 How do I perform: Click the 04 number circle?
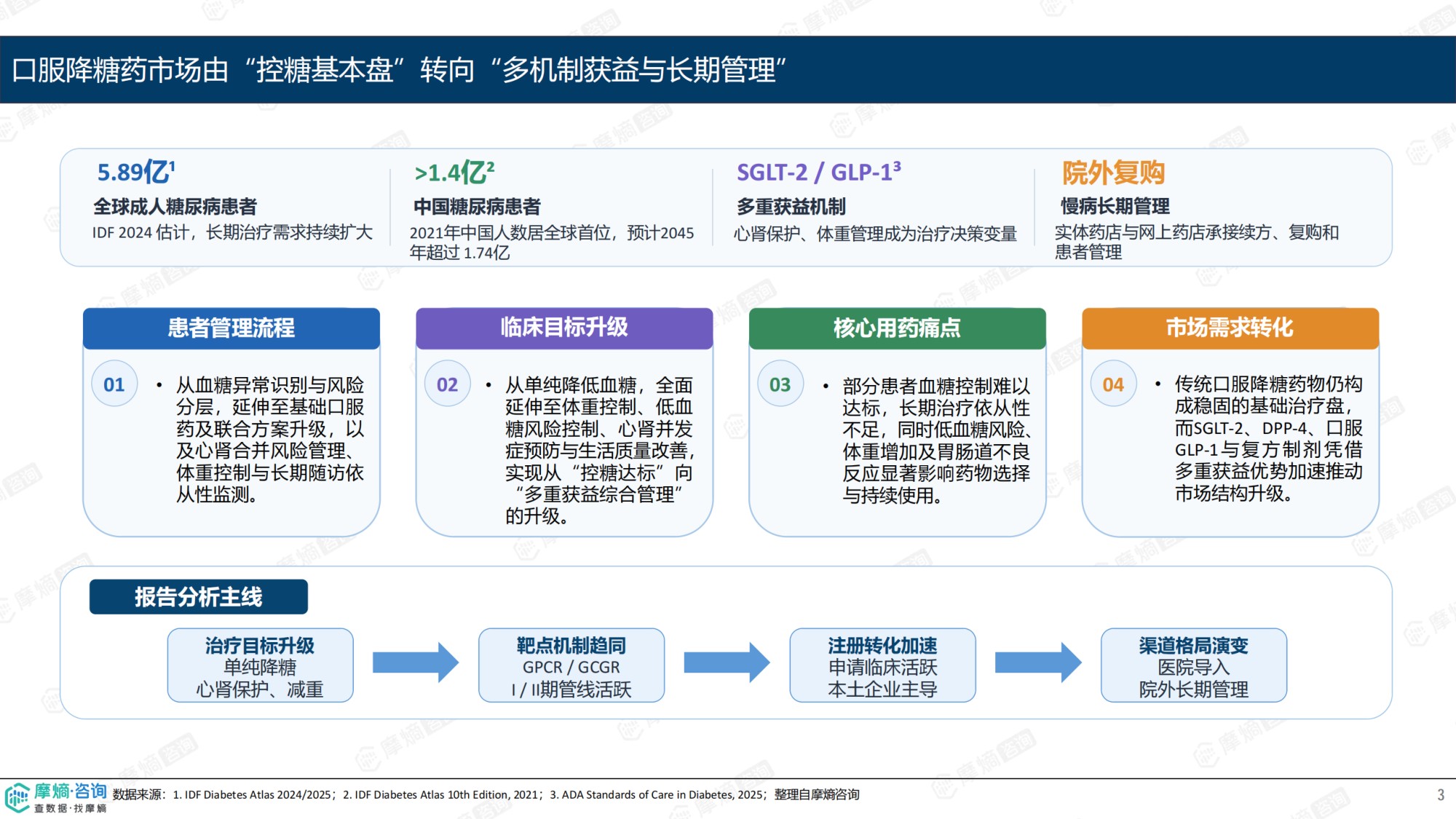[1113, 384]
